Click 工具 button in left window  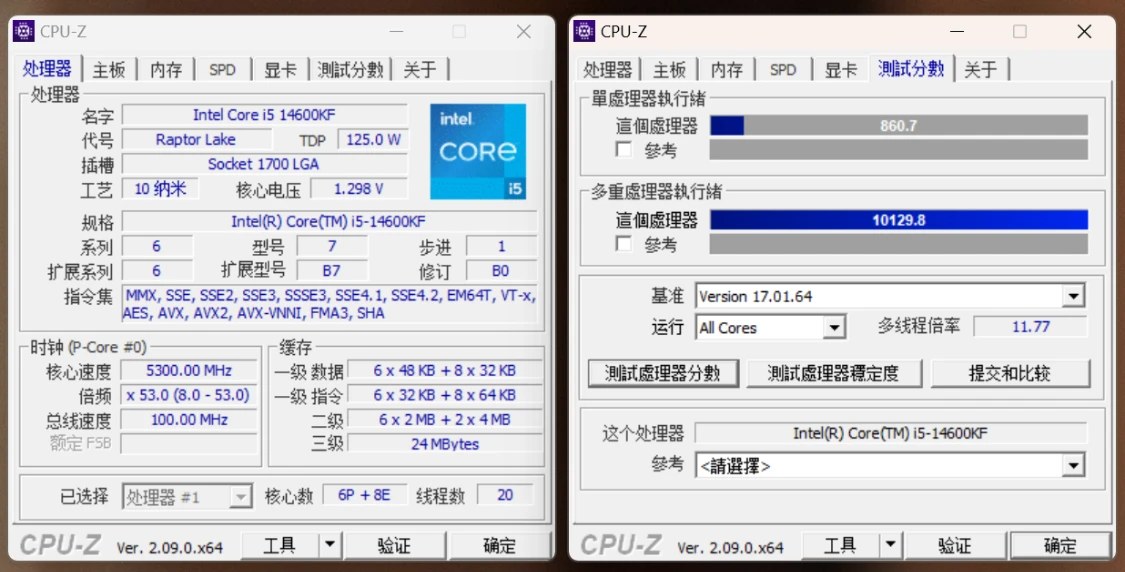(280, 545)
